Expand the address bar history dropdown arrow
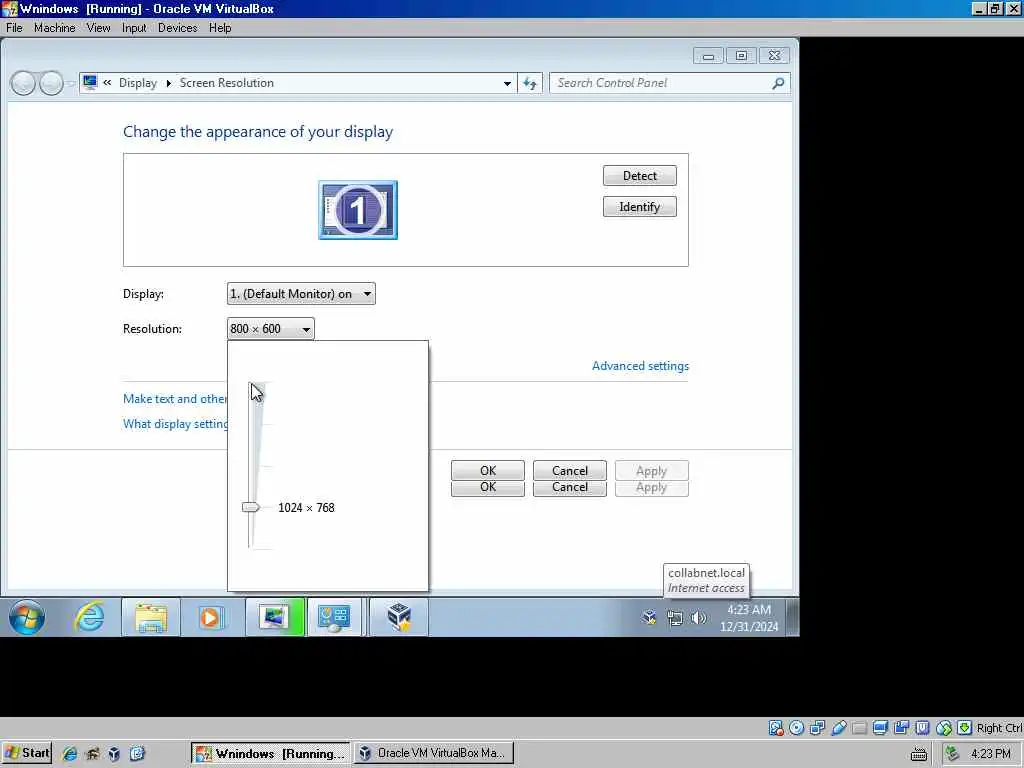Viewport: 1024px width, 768px height. point(507,84)
